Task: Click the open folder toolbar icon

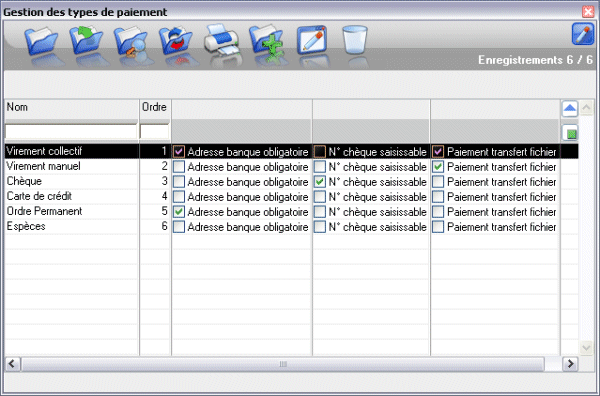Action: click(41, 41)
